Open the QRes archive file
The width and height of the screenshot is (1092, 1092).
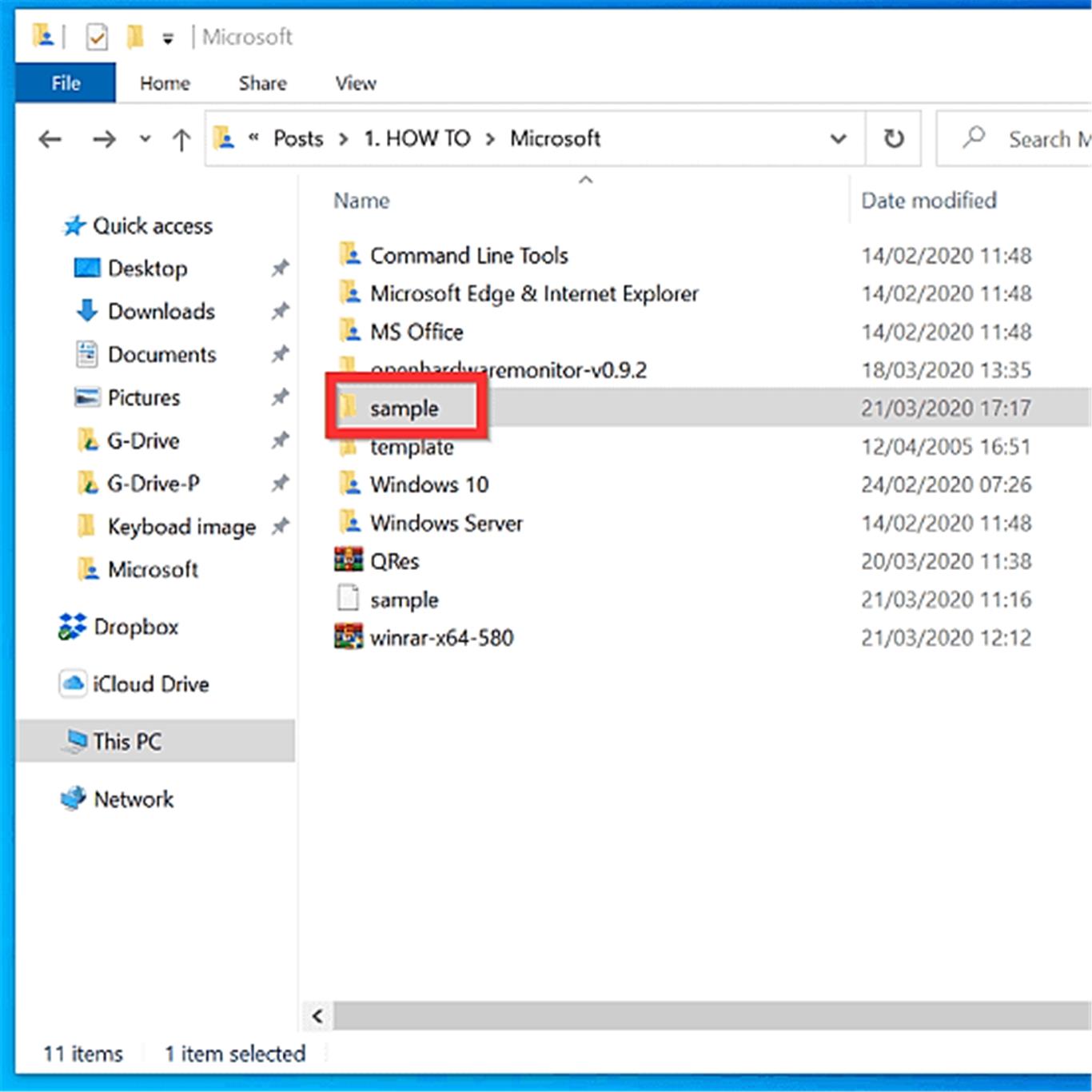point(394,561)
